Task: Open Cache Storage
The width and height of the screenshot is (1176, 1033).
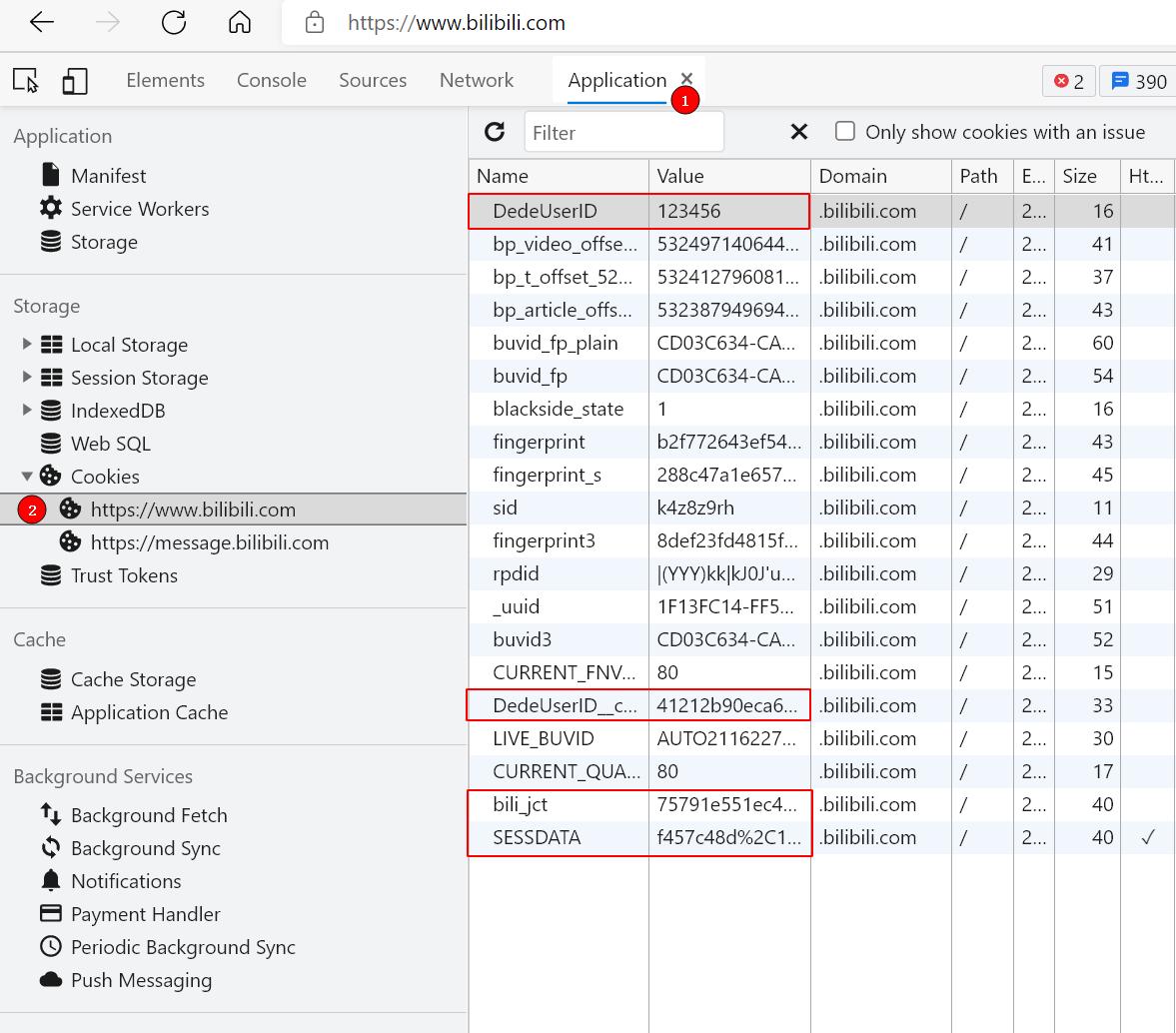Action: pos(134,679)
